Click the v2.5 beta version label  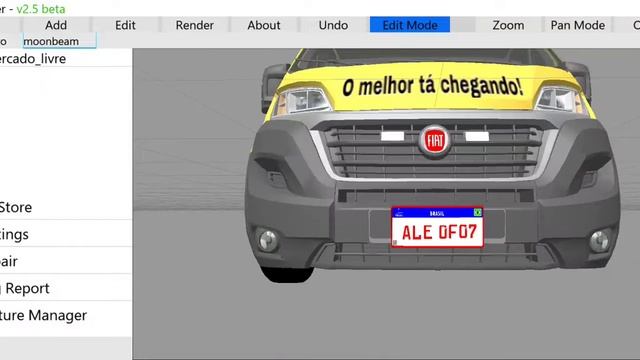click(x=40, y=9)
